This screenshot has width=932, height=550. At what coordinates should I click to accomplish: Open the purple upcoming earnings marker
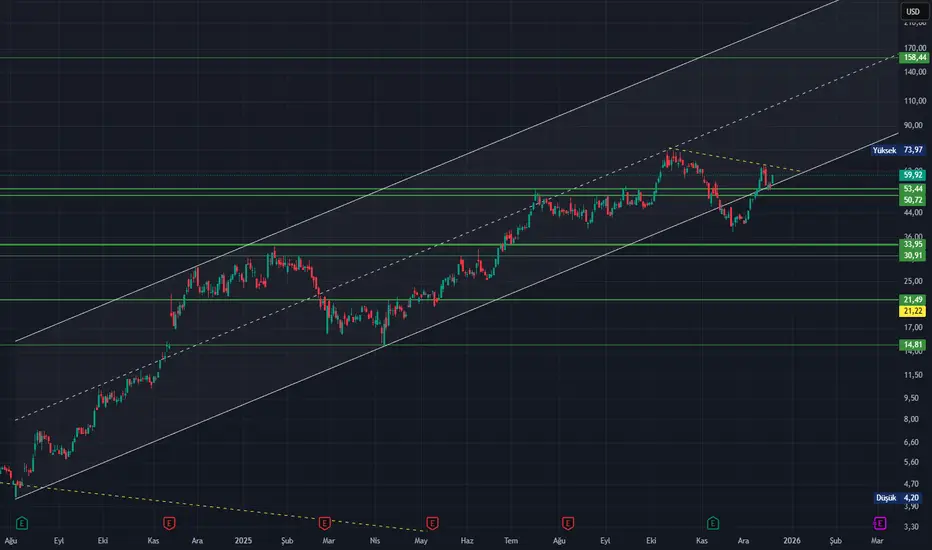pos(880,523)
